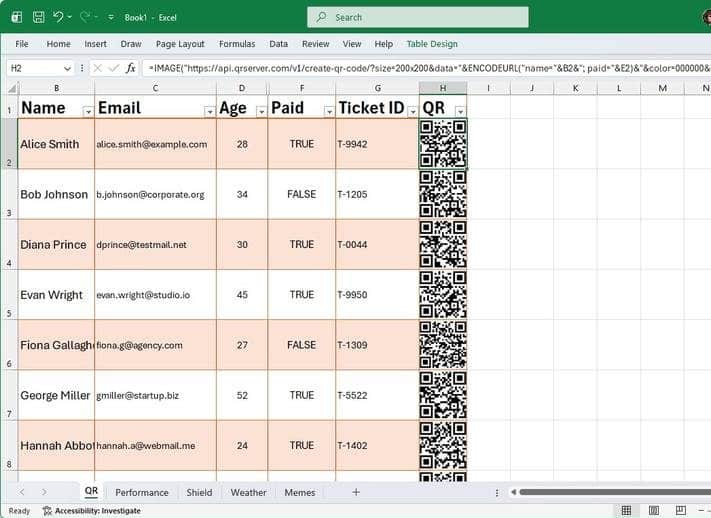
Task: Select column H header
Action: (x=443, y=88)
